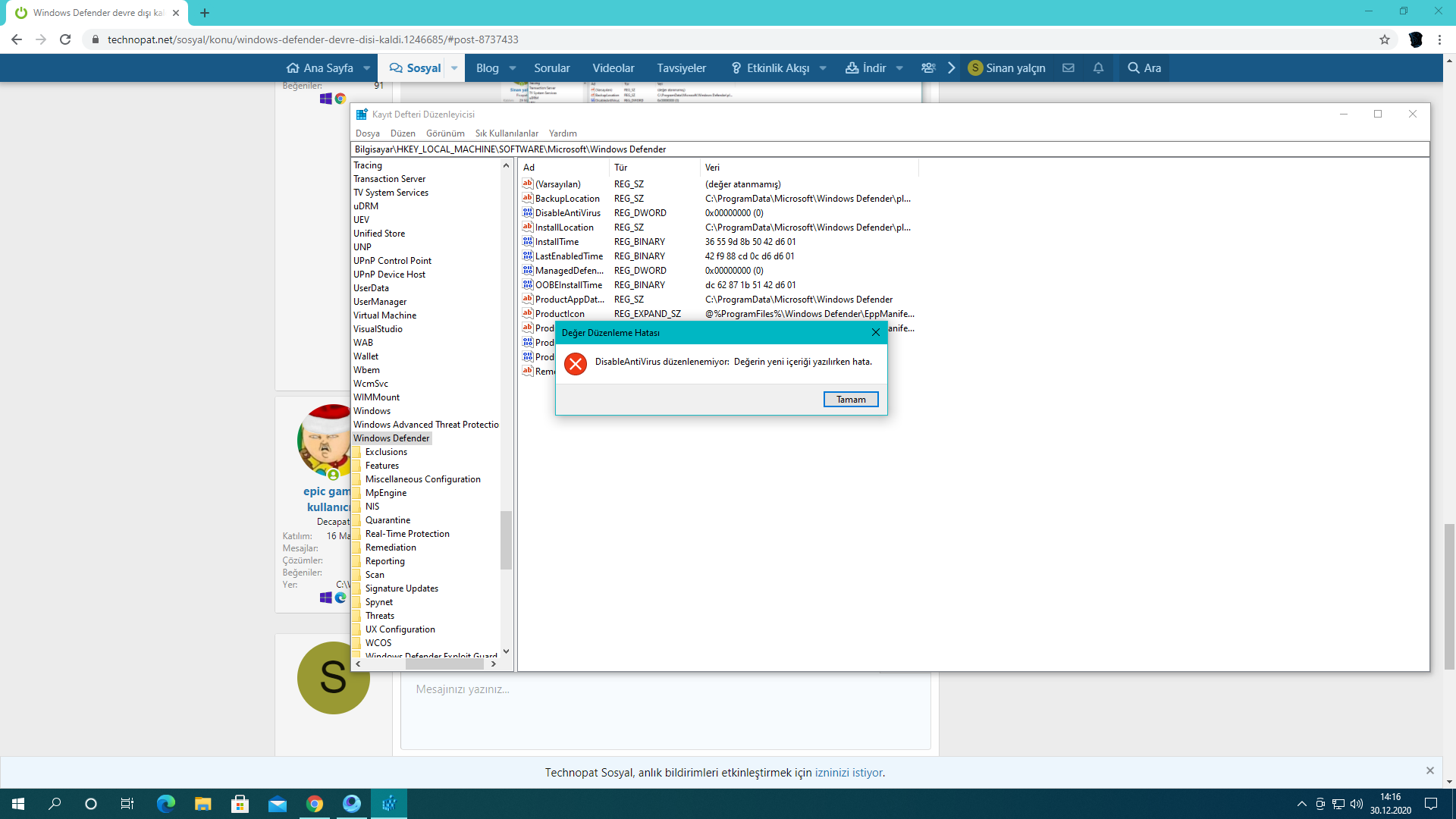The height and width of the screenshot is (819, 1456).
Task: Expand the Blog dropdown arrow
Action: pos(513,68)
